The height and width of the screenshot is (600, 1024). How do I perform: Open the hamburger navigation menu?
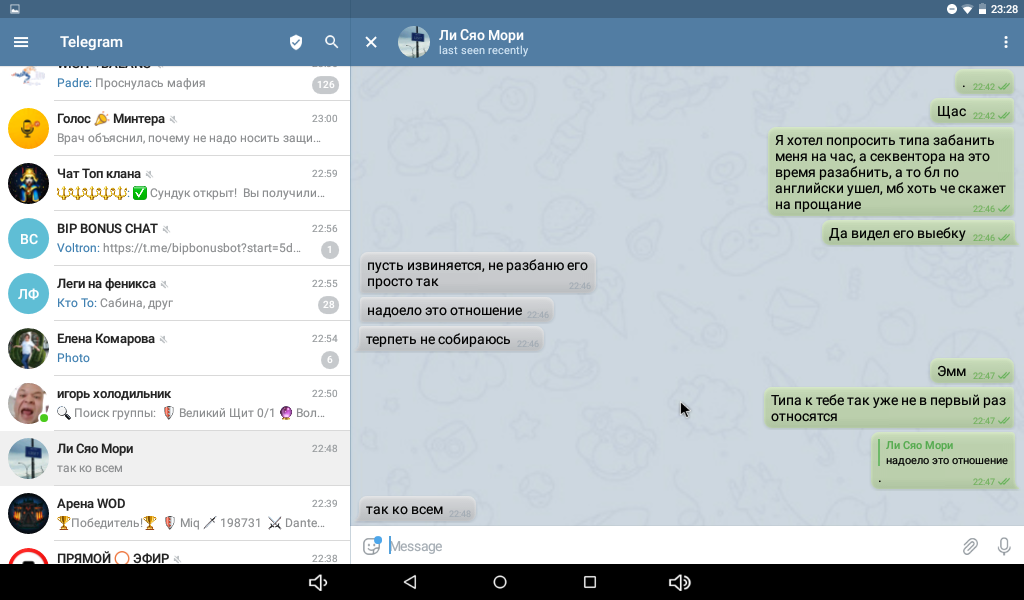21,42
